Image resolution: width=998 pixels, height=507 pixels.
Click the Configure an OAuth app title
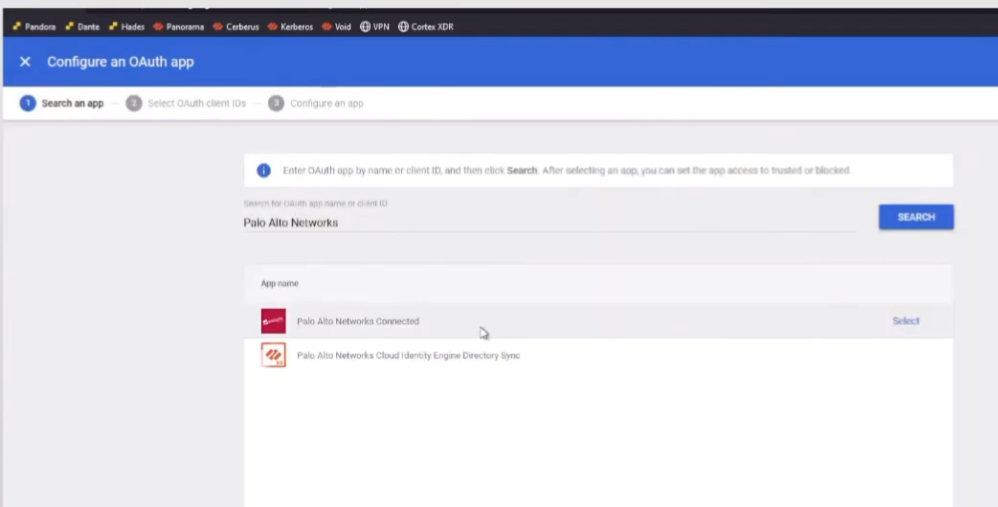[x=120, y=62]
